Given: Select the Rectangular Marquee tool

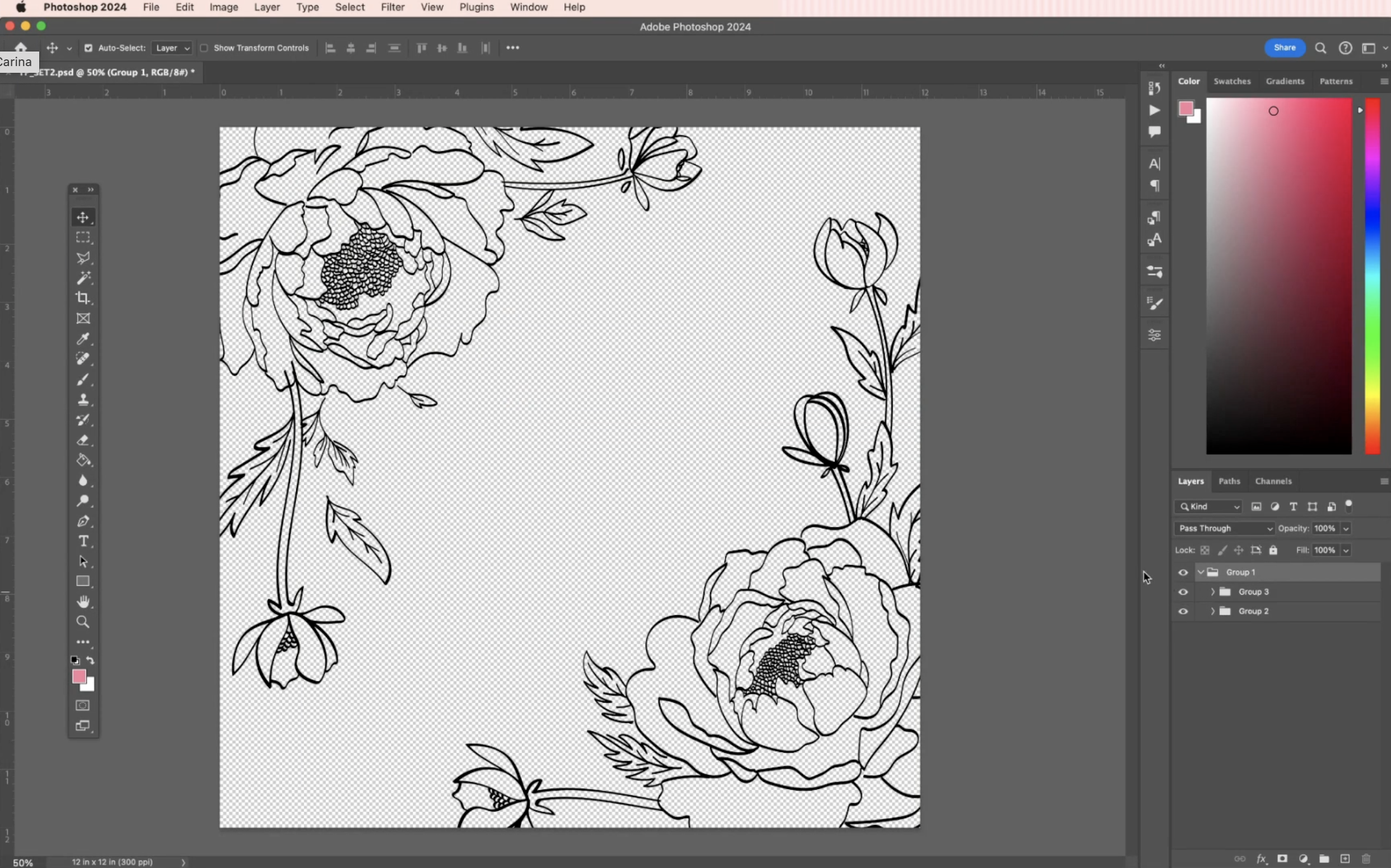Looking at the screenshot, I should click(83, 237).
